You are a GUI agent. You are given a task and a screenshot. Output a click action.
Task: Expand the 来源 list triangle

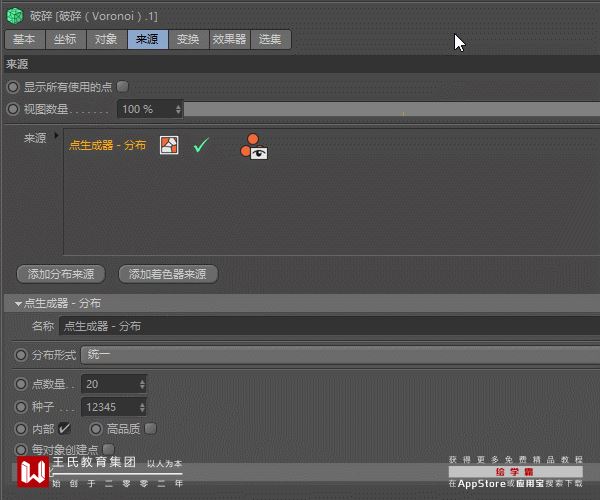tap(57, 135)
